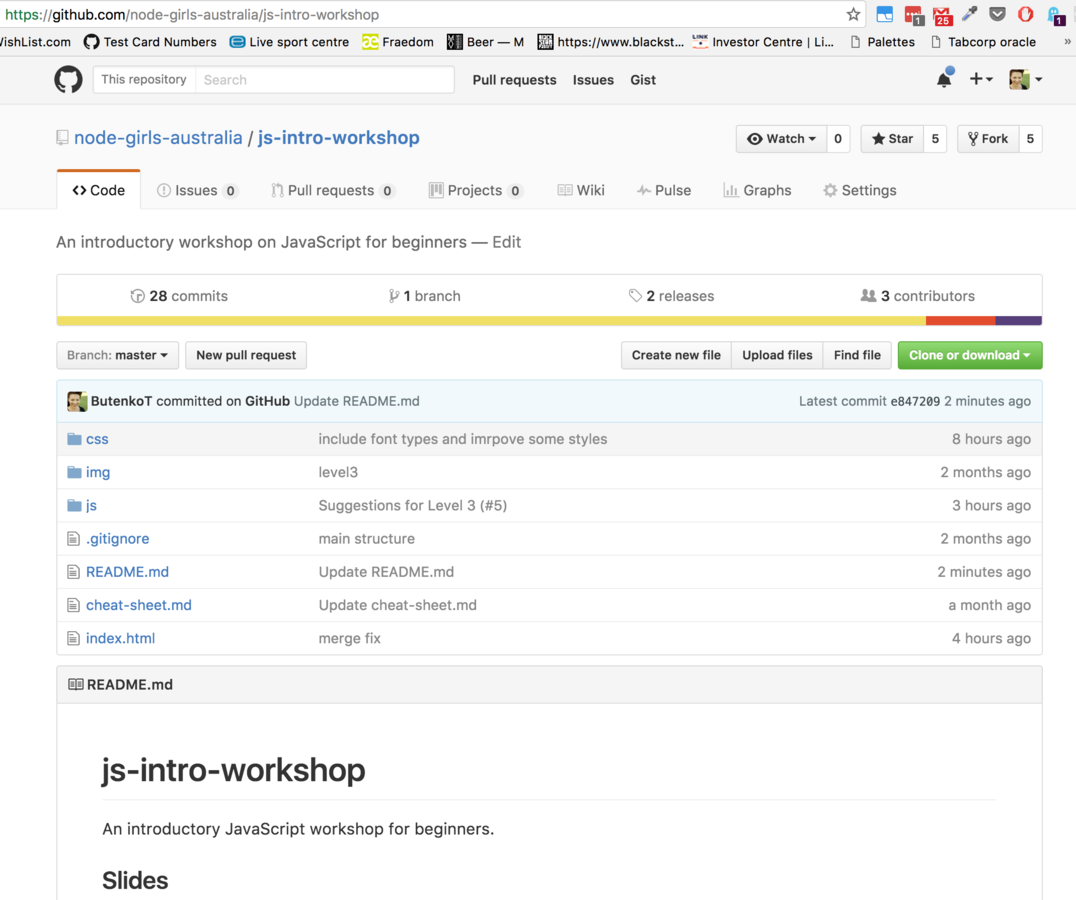This screenshot has height=900, width=1076.
Task: Open ButenkoT committer profile
Action: (121, 401)
